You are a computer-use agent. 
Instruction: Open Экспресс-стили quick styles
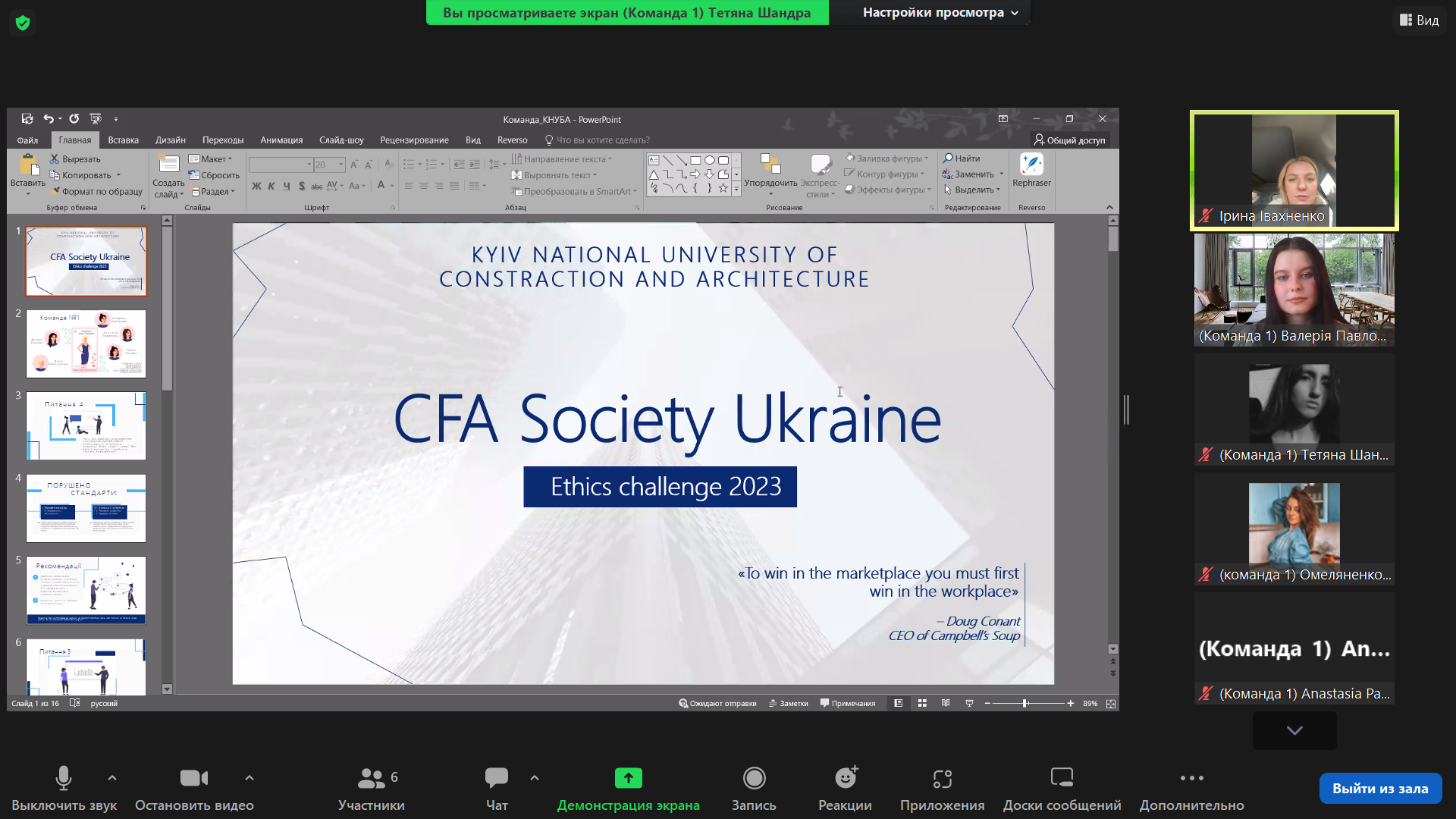click(x=821, y=176)
